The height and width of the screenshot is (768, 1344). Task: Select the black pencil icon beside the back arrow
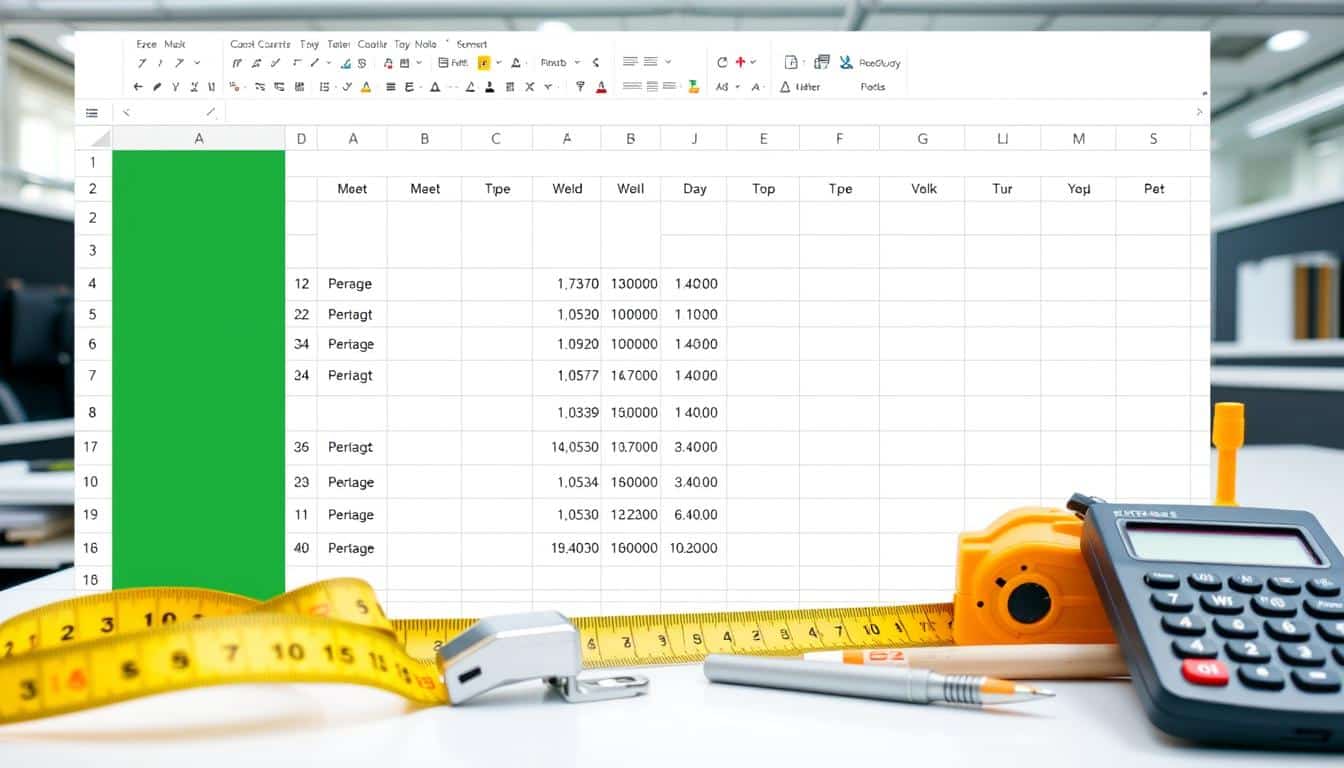pyautogui.click(x=157, y=87)
